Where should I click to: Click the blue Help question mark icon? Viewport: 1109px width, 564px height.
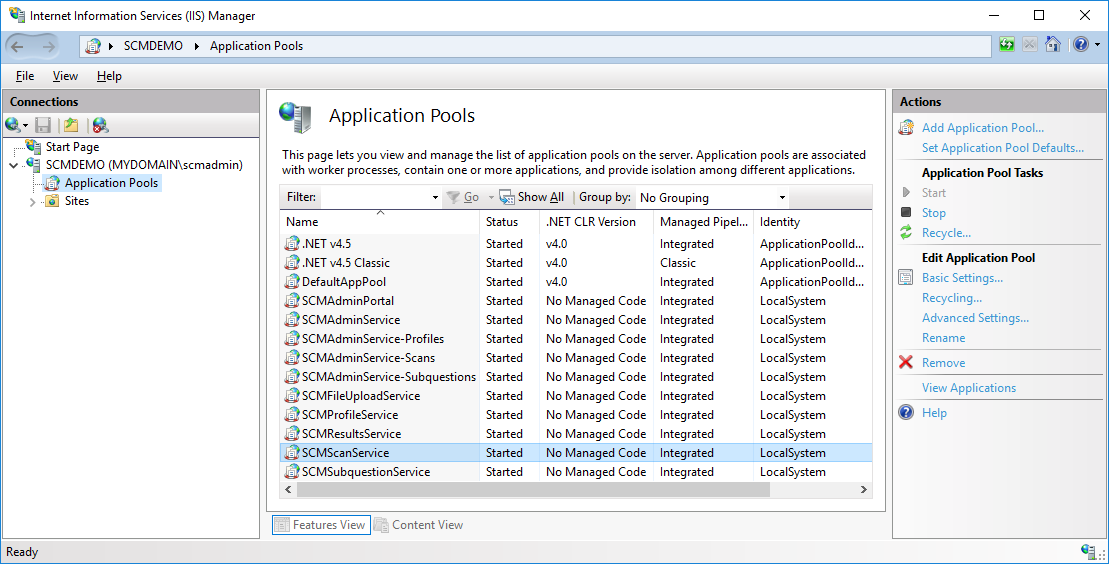pyautogui.click(x=906, y=413)
